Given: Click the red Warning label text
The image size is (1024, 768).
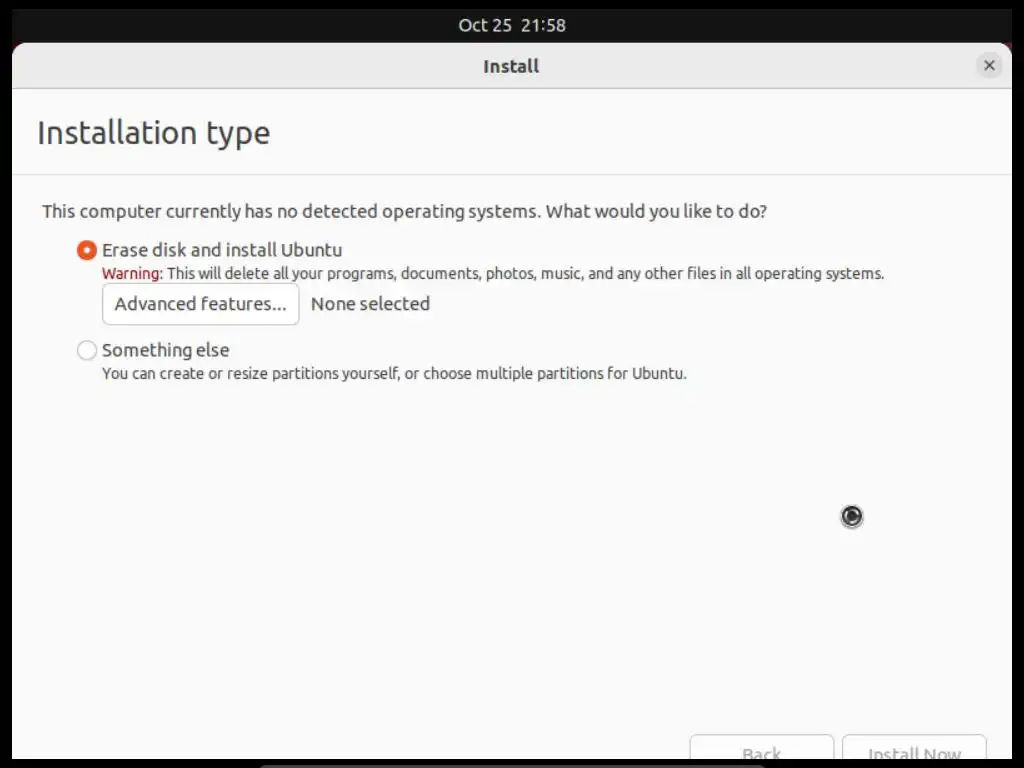Looking at the screenshot, I should (132, 274).
